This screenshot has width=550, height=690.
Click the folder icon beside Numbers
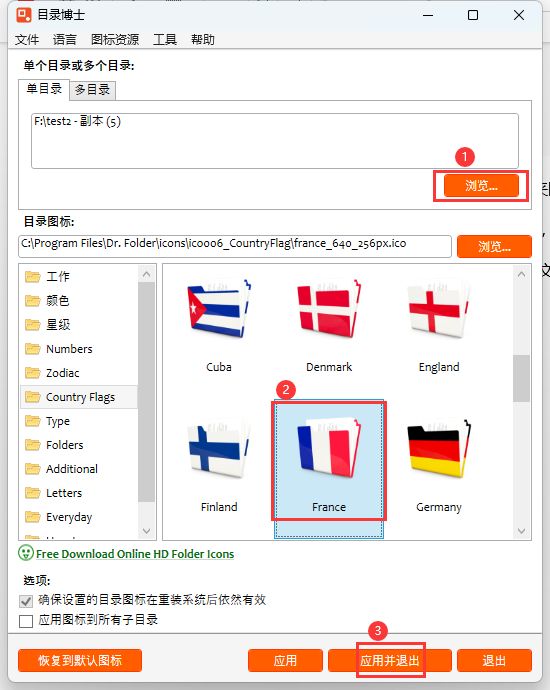33,349
